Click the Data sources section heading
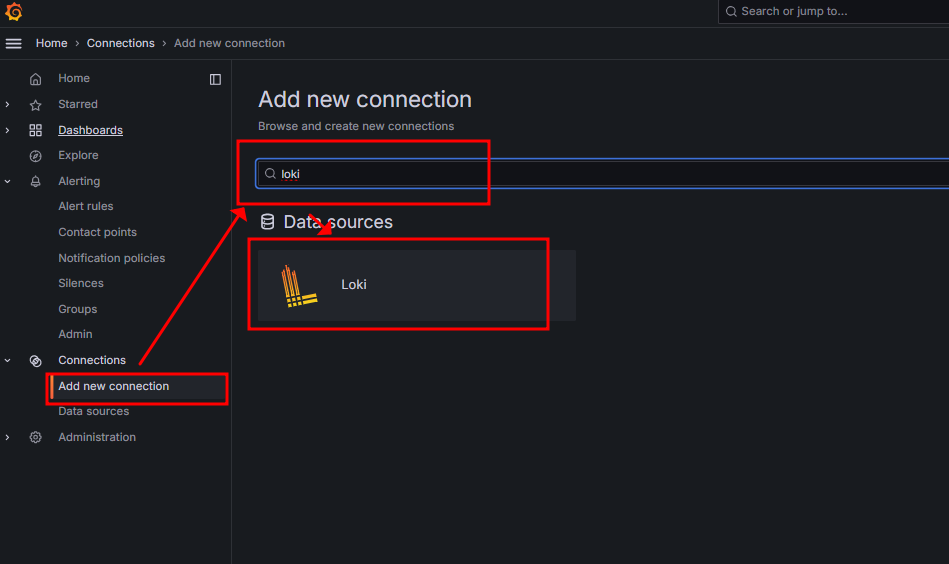 click(338, 222)
